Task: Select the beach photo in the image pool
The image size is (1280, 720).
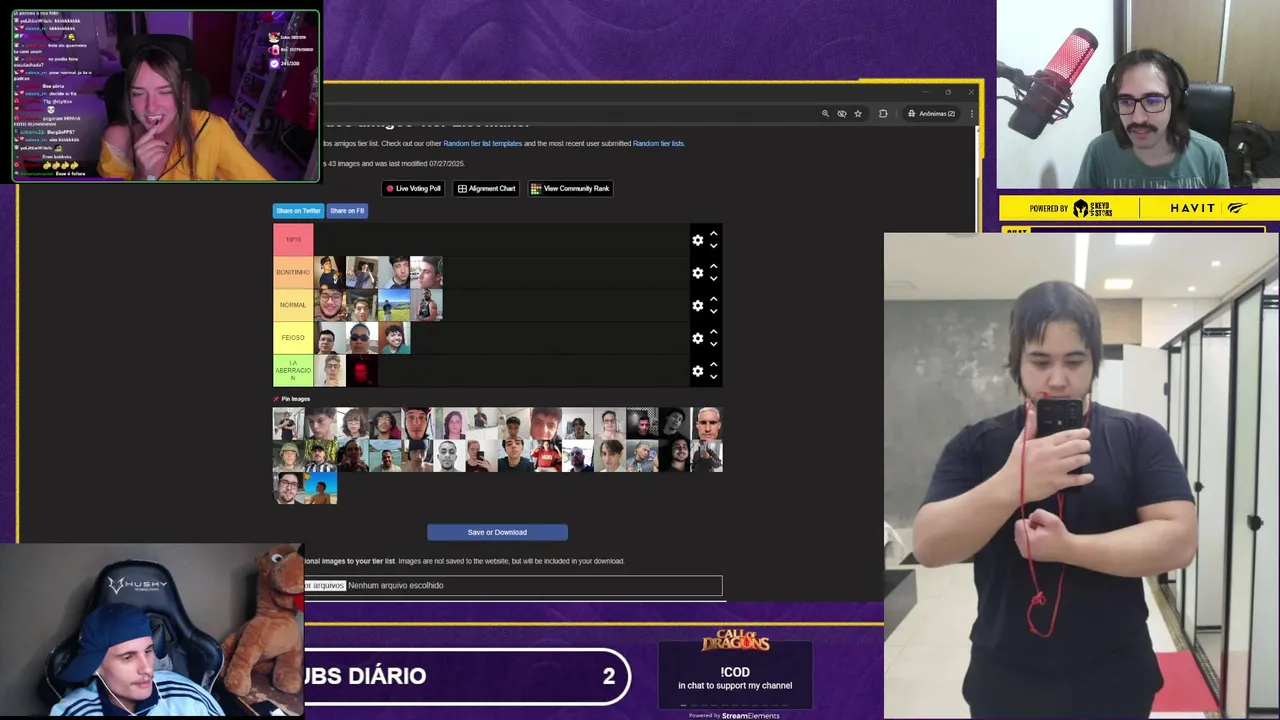Action: tap(321, 488)
